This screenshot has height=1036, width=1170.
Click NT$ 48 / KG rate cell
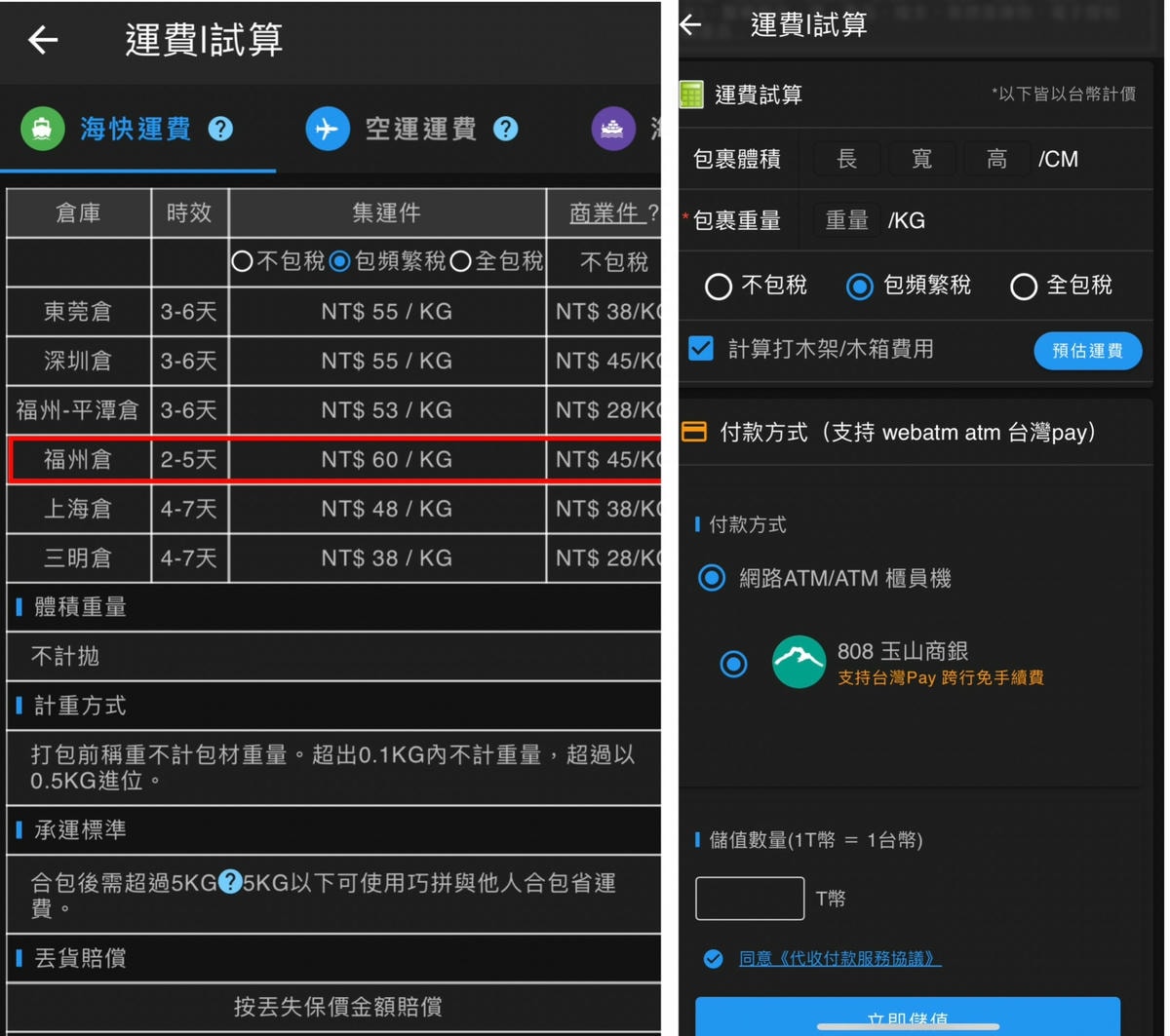387,509
